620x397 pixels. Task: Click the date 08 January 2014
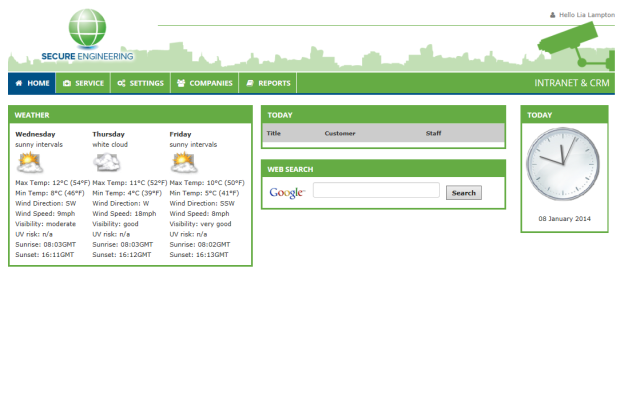(564, 219)
